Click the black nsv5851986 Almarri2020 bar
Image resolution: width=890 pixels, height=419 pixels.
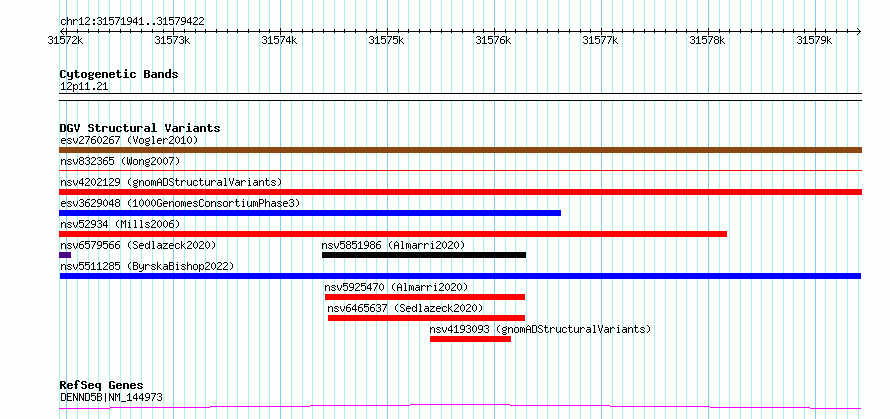tap(424, 255)
